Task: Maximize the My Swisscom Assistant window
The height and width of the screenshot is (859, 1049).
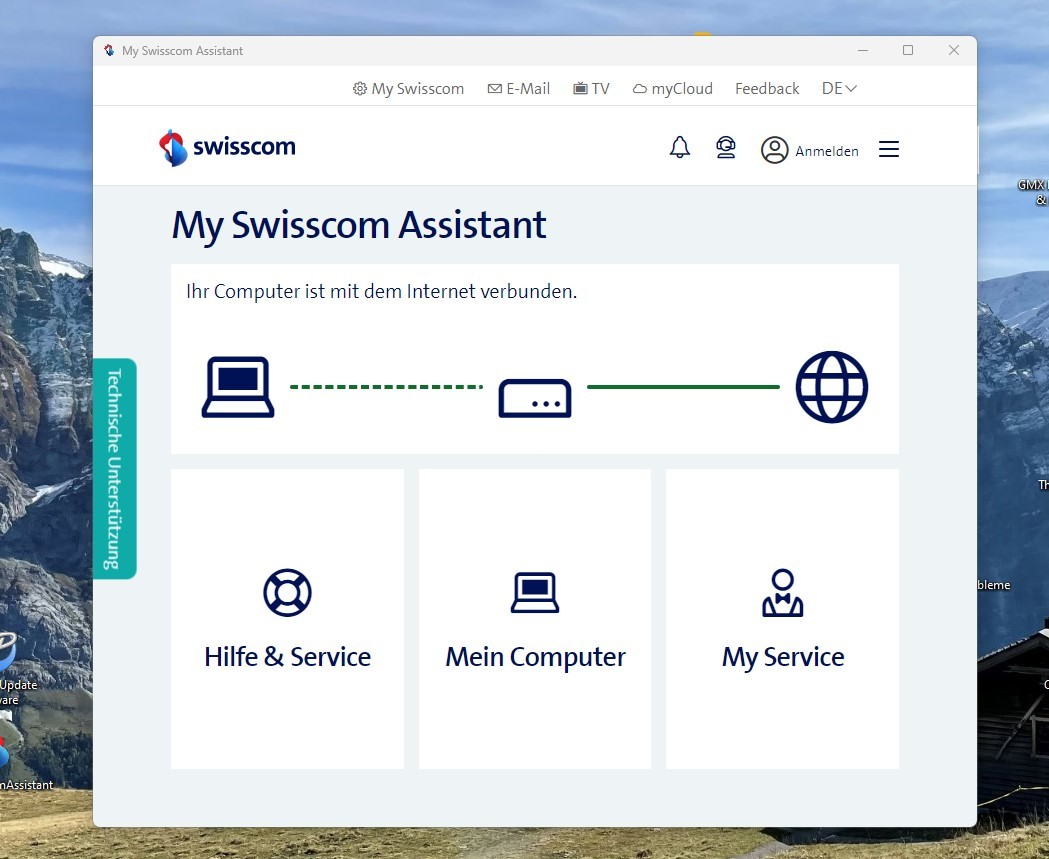Action: pyautogui.click(x=907, y=50)
